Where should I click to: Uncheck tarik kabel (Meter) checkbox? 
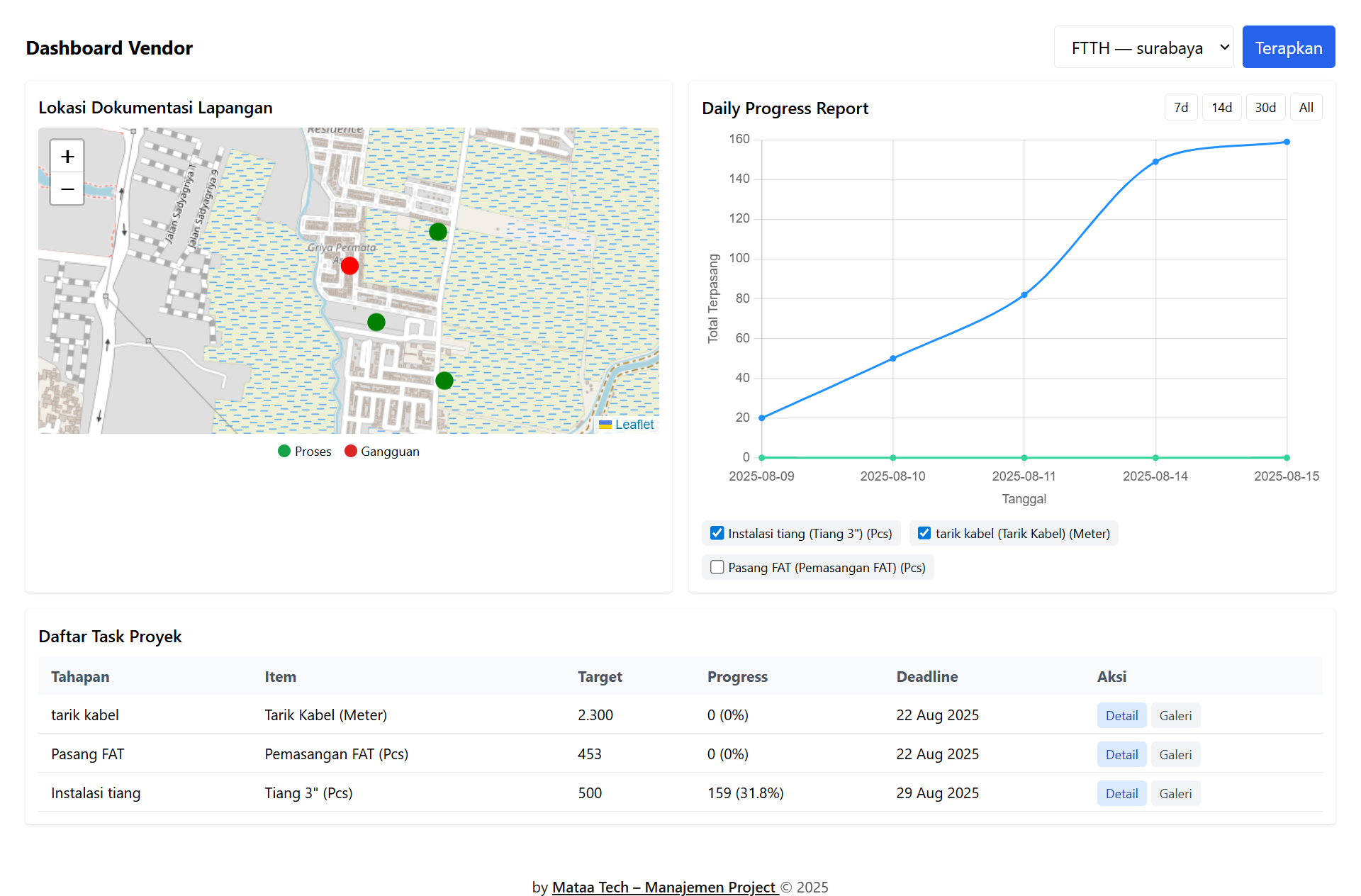(x=924, y=533)
